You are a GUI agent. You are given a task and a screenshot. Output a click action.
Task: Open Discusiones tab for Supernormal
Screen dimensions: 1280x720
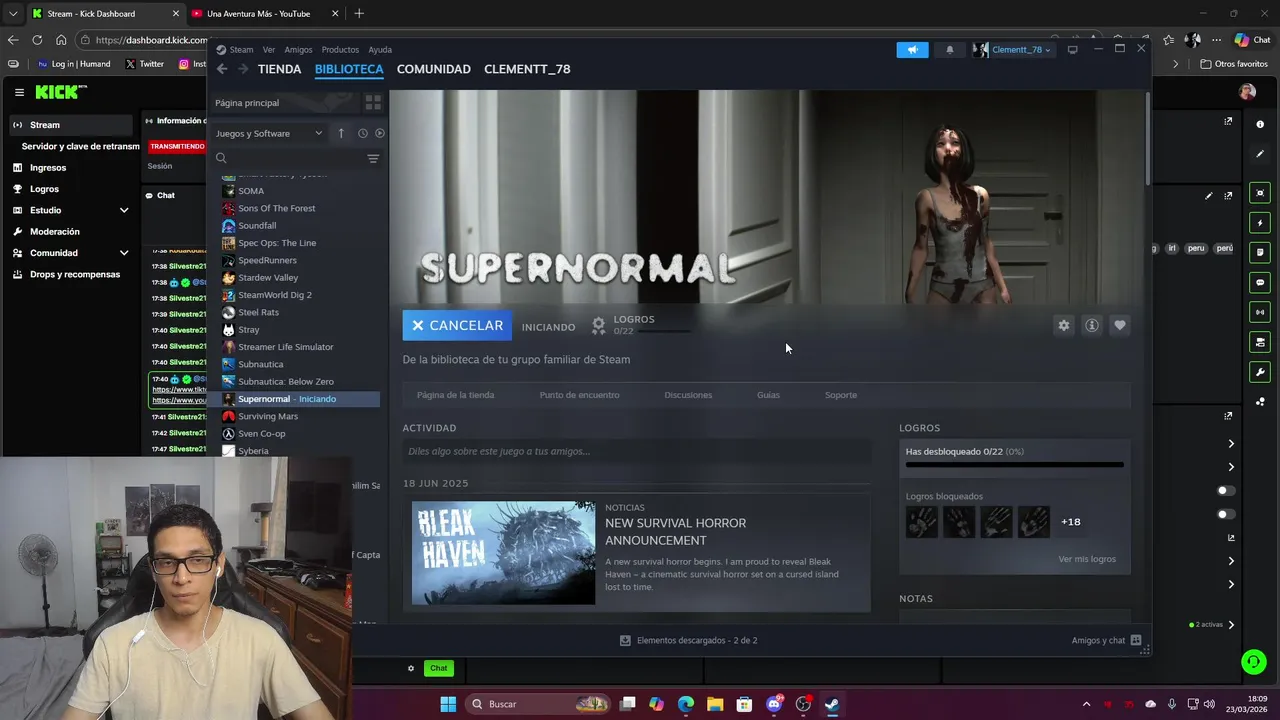click(x=688, y=395)
